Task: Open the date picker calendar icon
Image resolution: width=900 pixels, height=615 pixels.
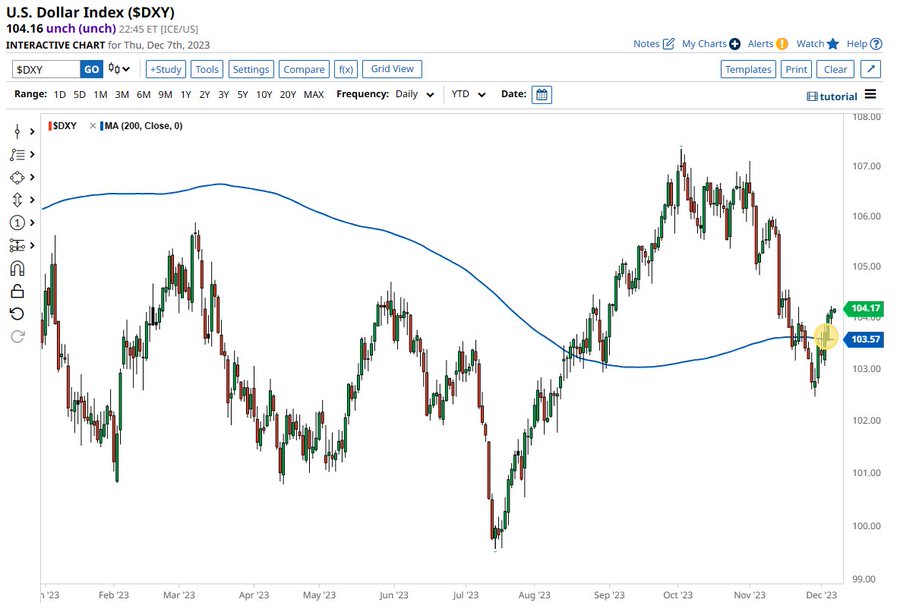Action: tap(541, 95)
